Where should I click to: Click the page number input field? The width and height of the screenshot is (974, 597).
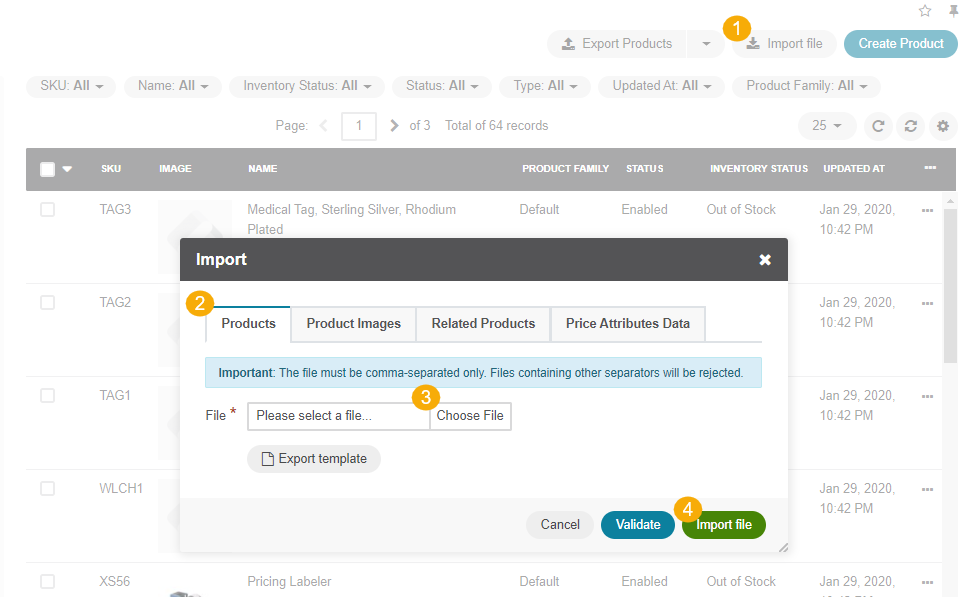click(358, 126)
